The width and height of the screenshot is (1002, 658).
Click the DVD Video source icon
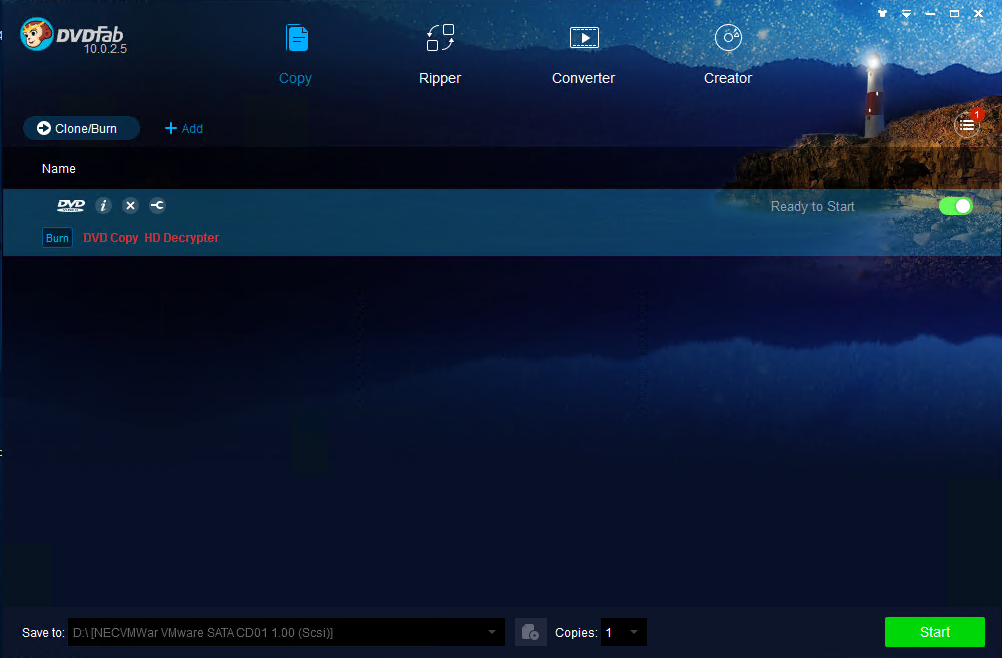pos(71,205)
